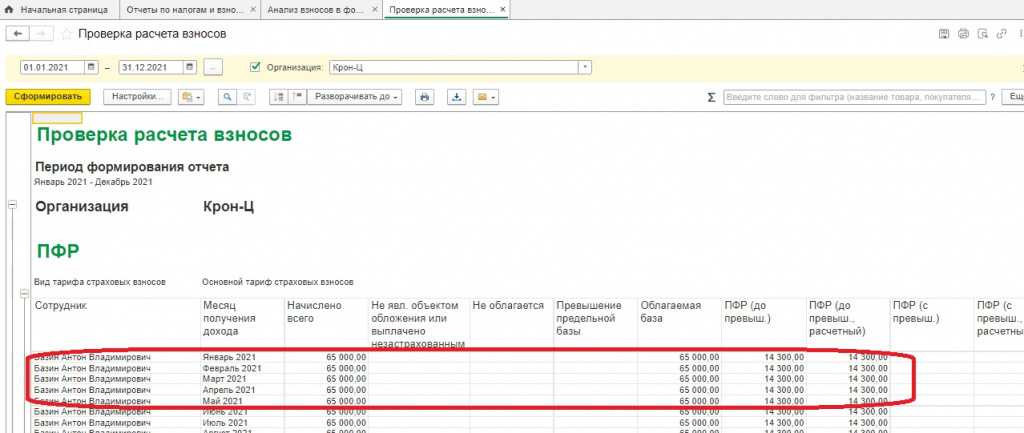Uncheck the Организация filter checkbox

[x=255, y=67]
